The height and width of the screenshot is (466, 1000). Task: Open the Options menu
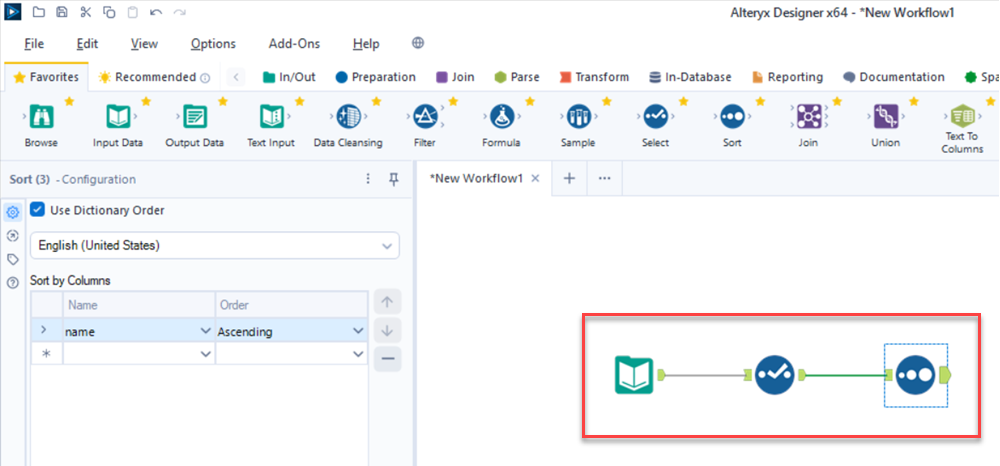[x=213, y=44]
